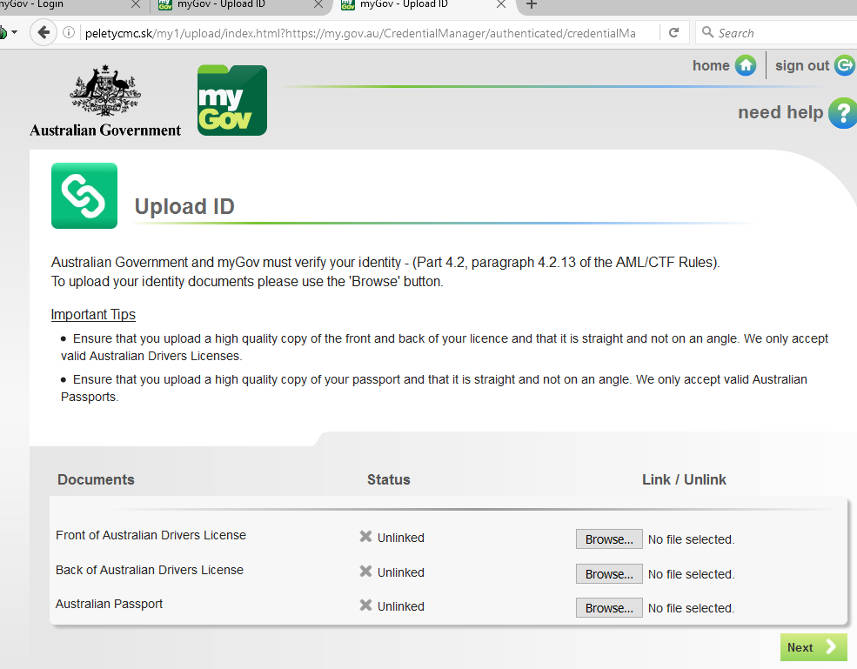Viewport: 857px width, 669px height.
Task: Open help via question mark icon
Action: 843,113
